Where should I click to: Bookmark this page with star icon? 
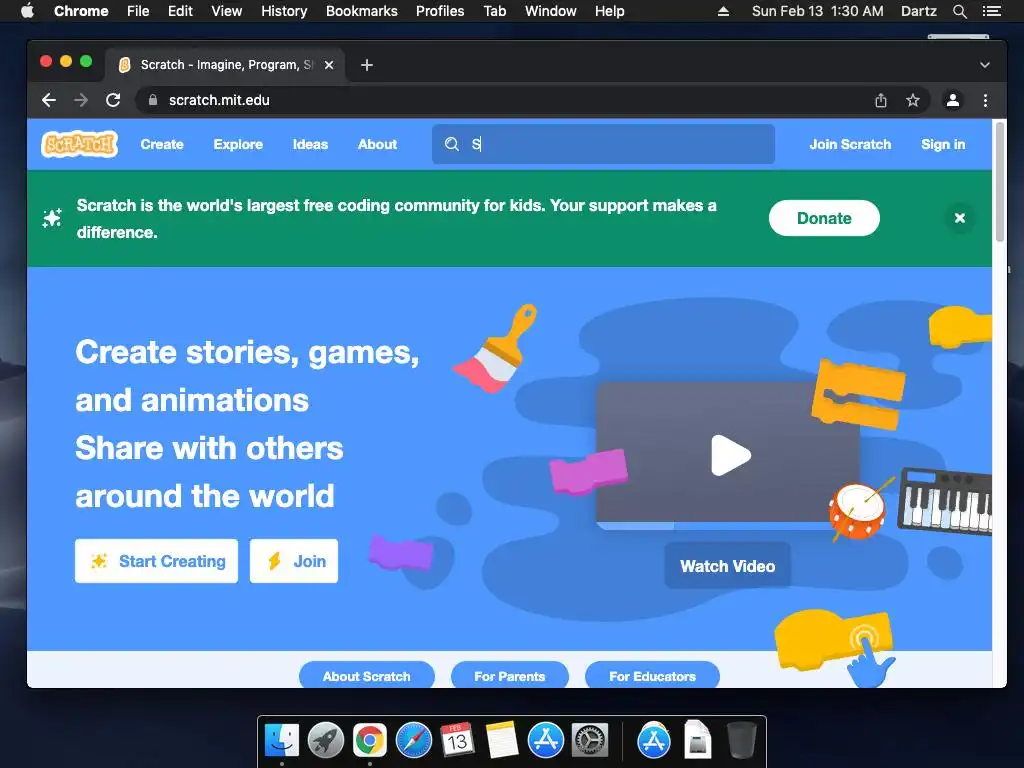click(x=912, y=100)
